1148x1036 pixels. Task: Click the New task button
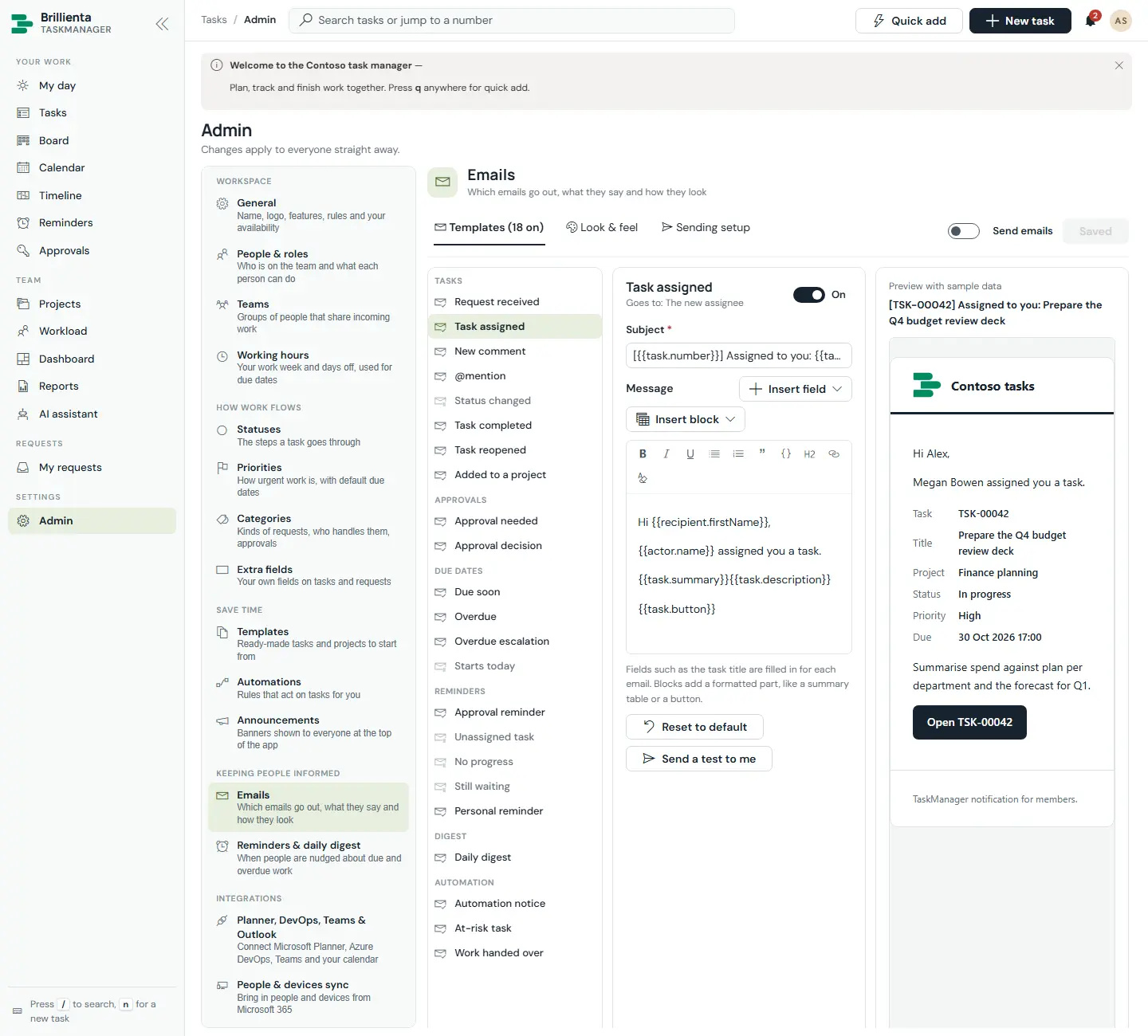coord(1020,21)
